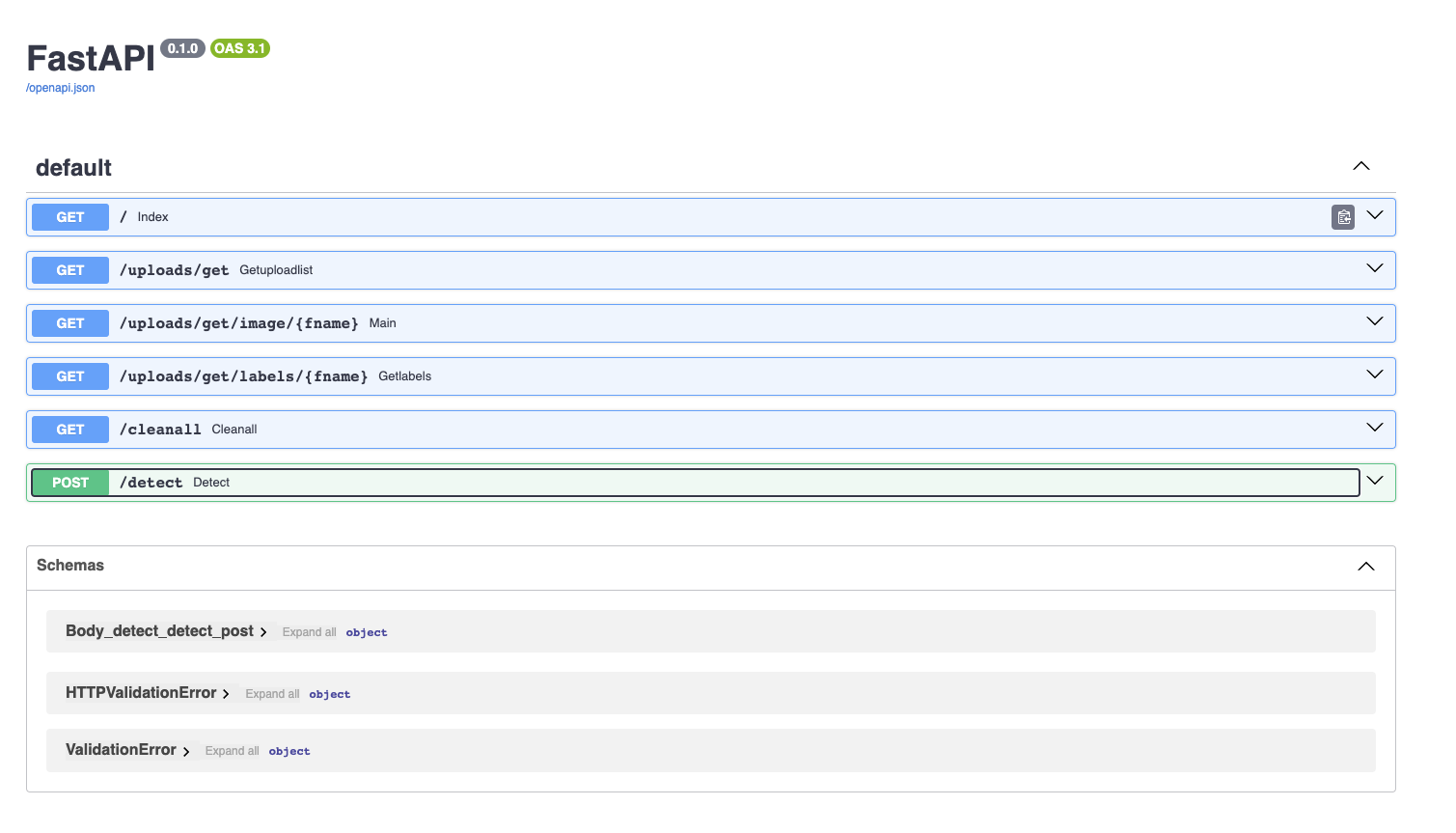
Task: Click the default tag heading
Action: [73, 168]
